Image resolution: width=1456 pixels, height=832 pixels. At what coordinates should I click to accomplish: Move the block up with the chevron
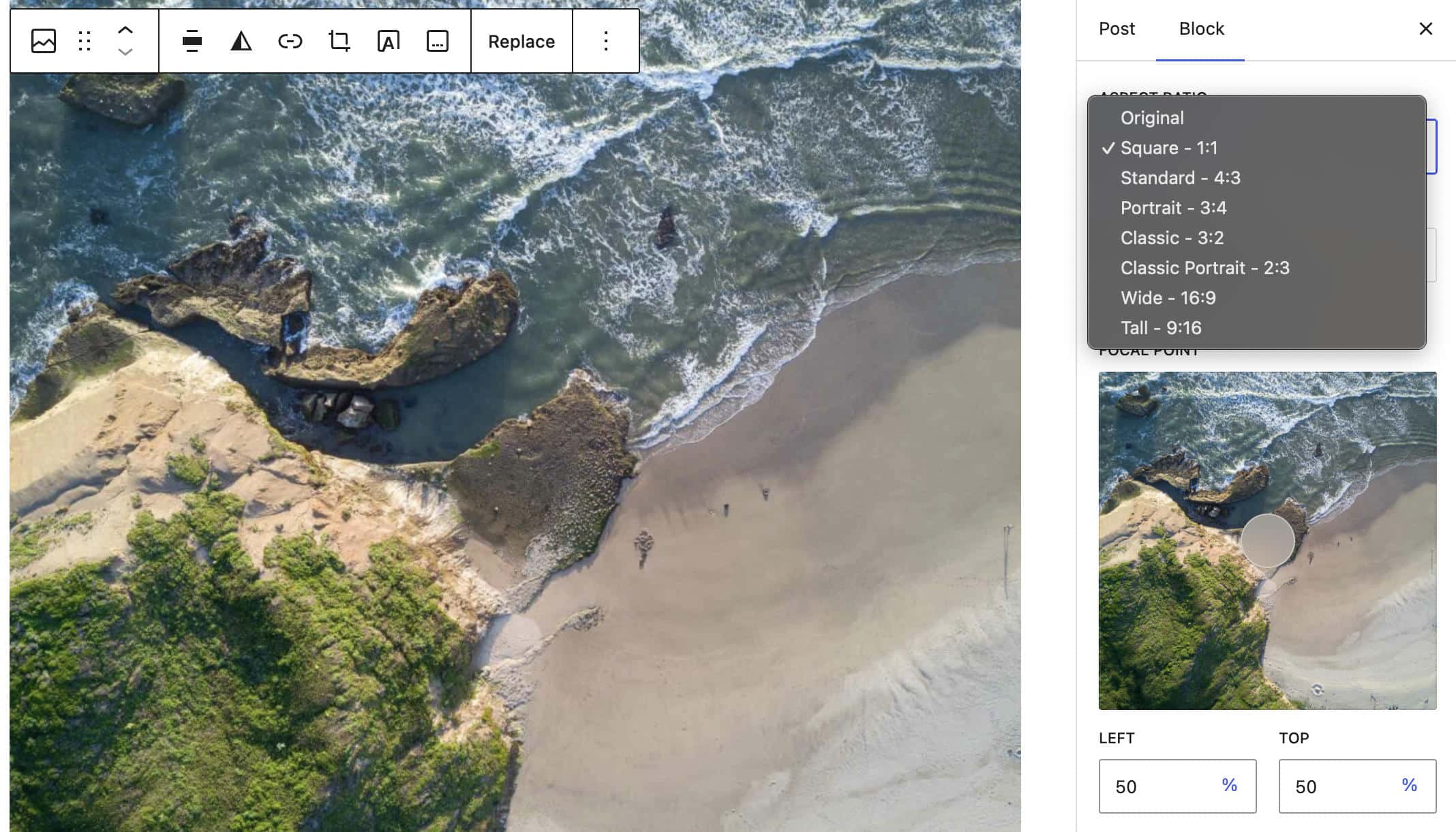coord(125,29)
